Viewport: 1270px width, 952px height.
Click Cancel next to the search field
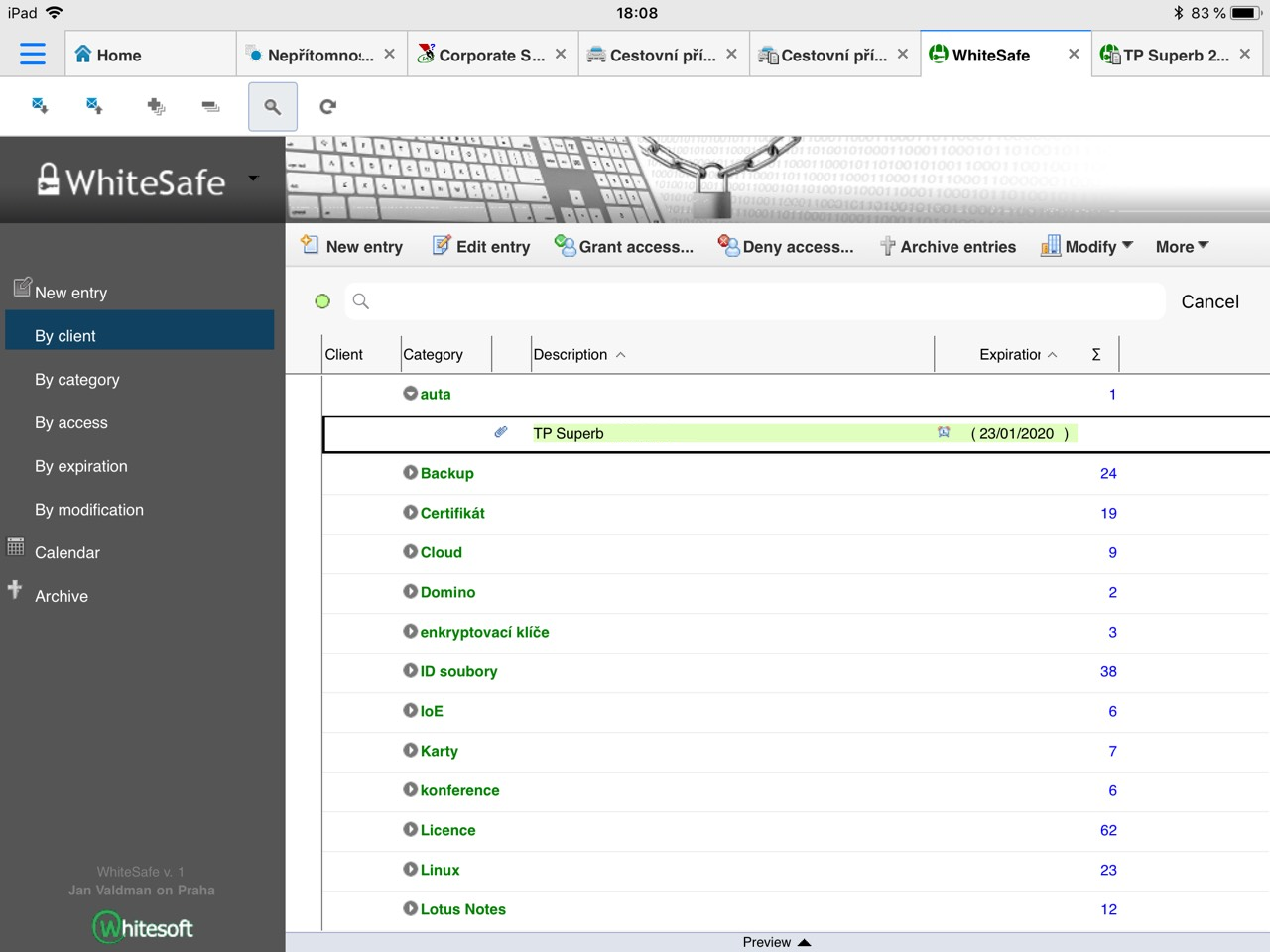[x=1209, y=302]
